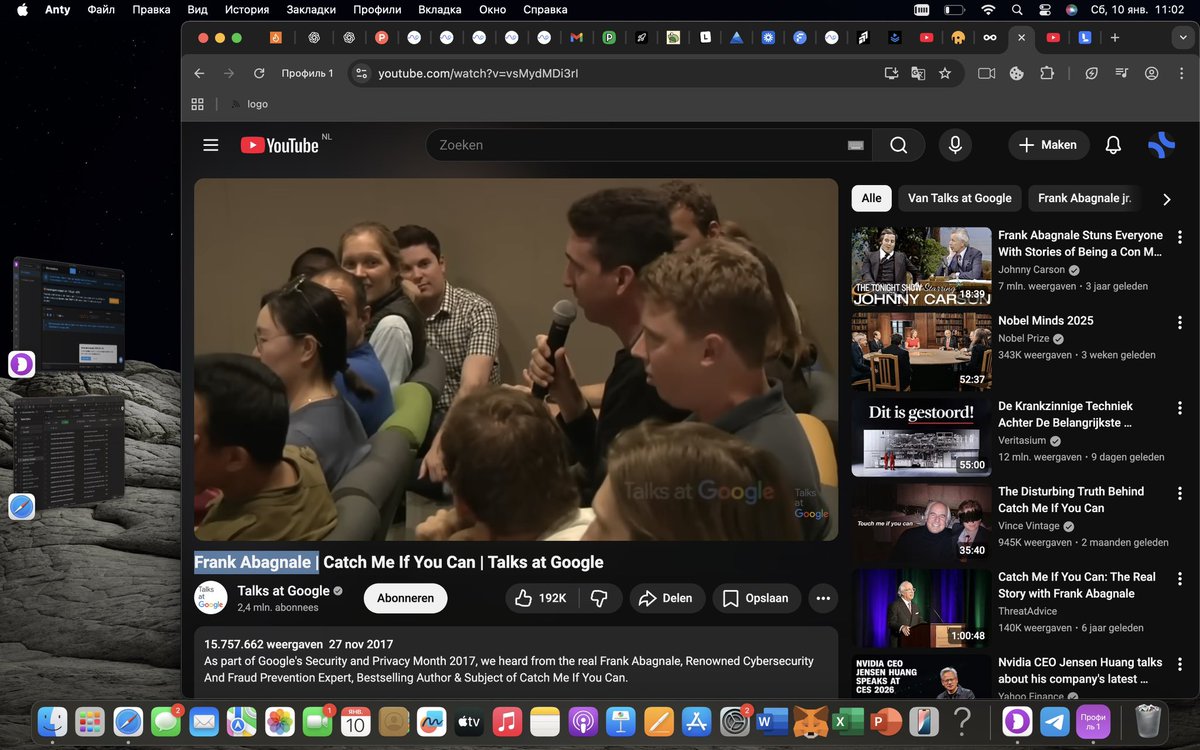Open the translate page icon in address bar
This screenshot has width=1200, height=750.
918,73
